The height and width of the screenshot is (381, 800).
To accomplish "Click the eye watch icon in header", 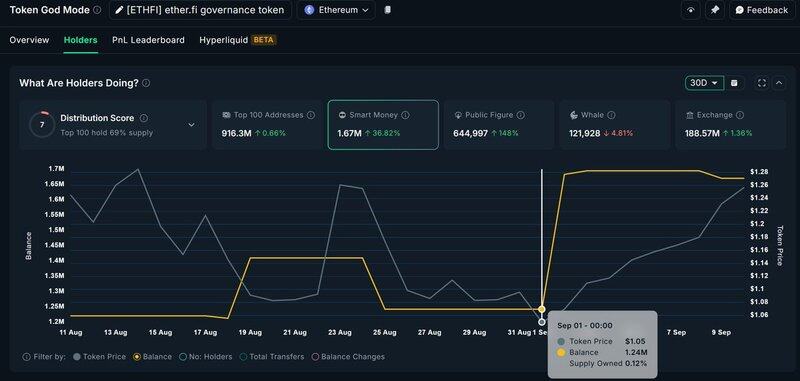I will click(x=691, y=10).
